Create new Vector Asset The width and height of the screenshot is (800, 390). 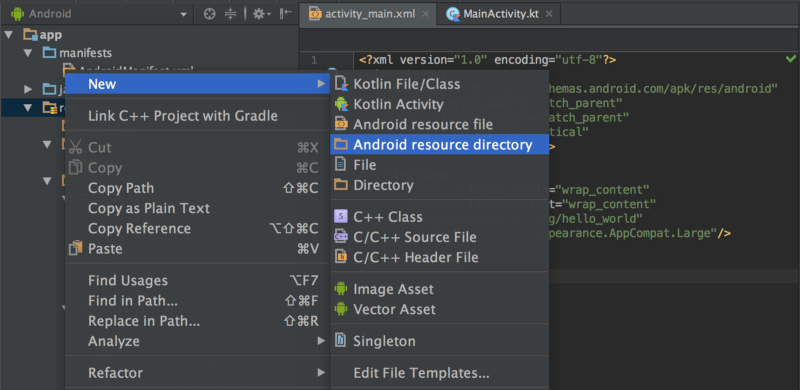(440, 309)
